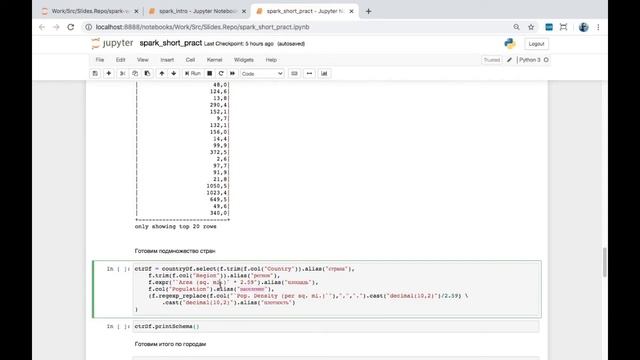Open the Insert menu
This screenshot has width=640, height=360.
point(167,60)
